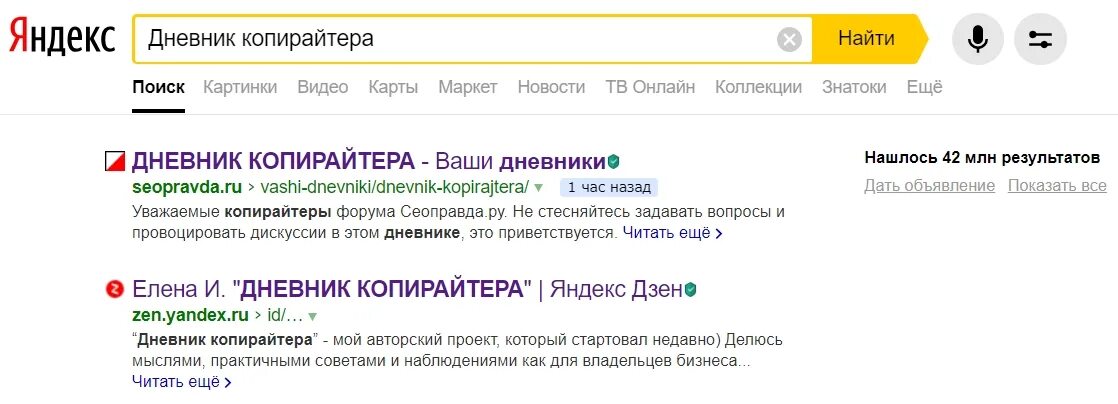Click the seopravda.ru result favicon
Image resolution: width=1118 pixels, height=404 pixels.
tap(115, 161)
